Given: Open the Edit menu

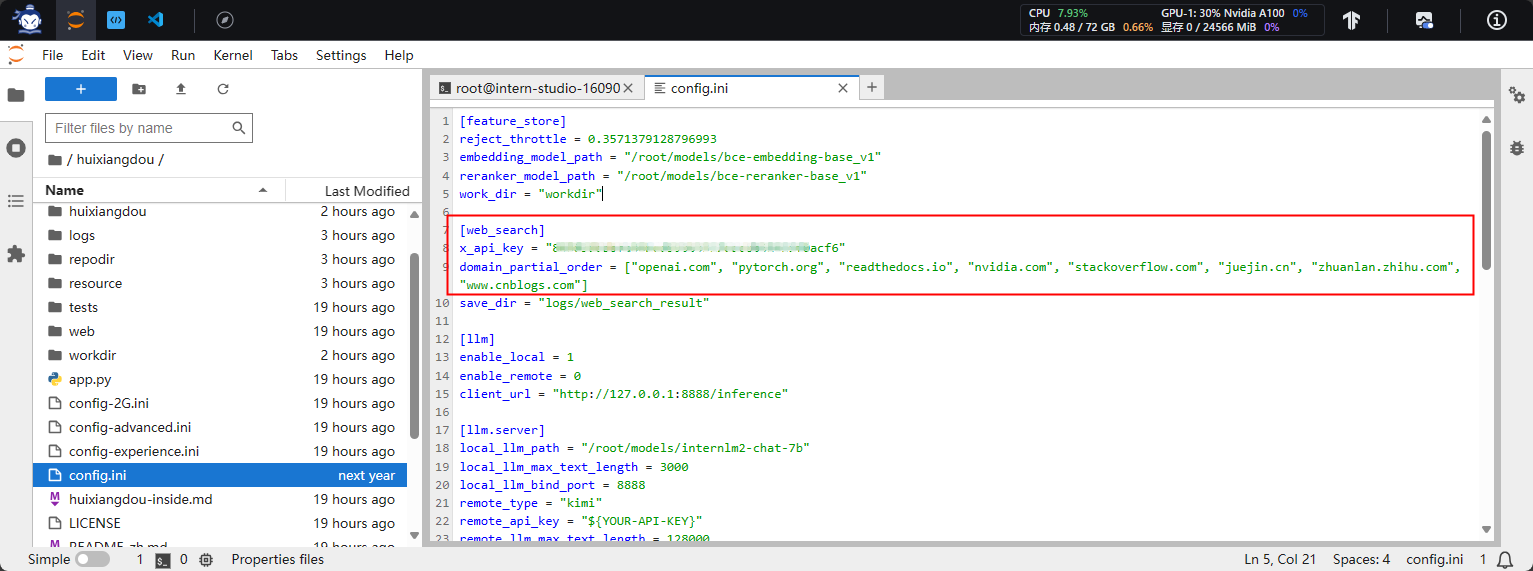Looking at the screenshot, I should [x=93, y=55].
